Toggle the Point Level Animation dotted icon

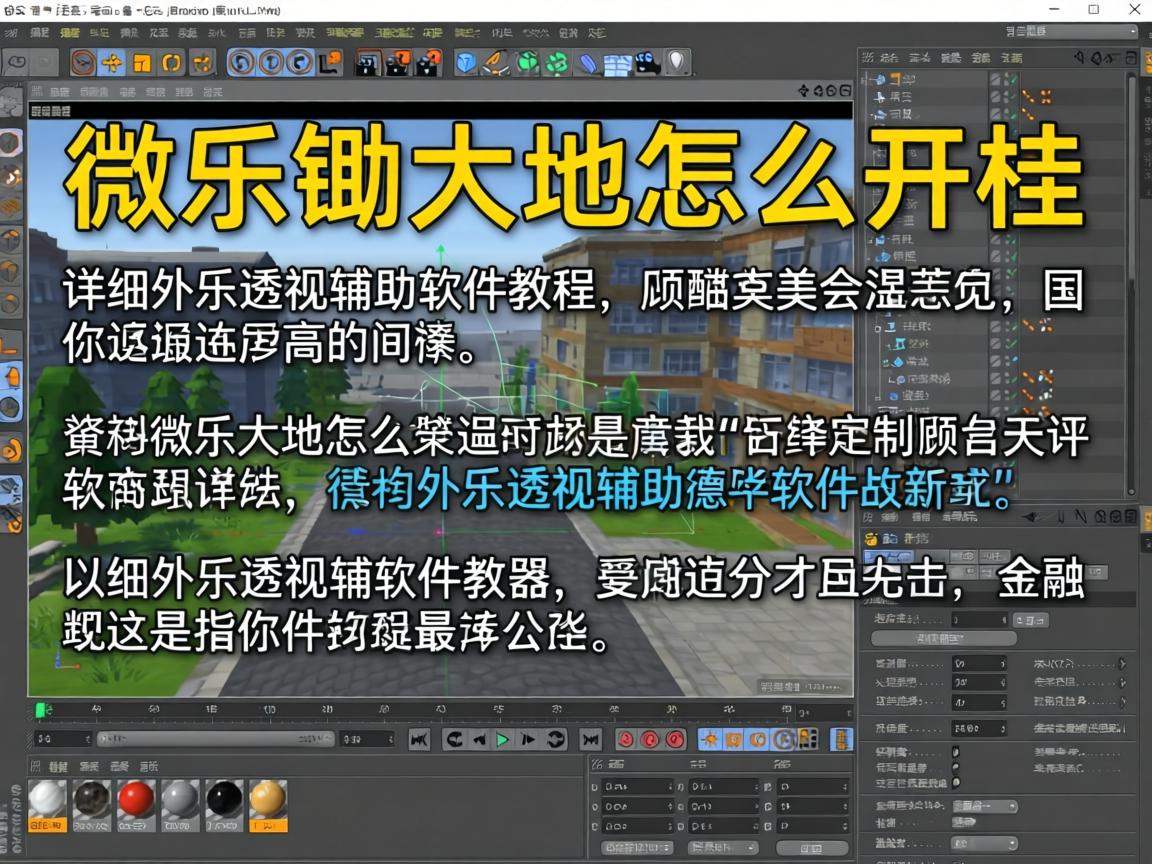click(807, 739)
